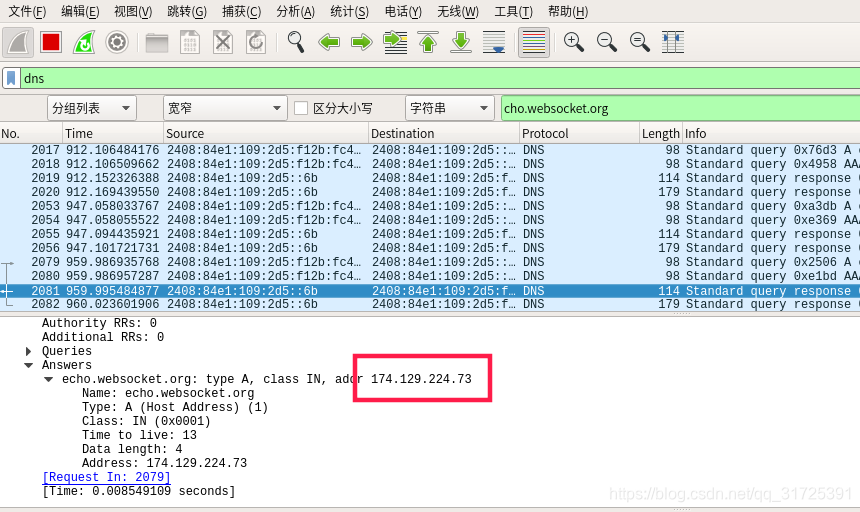Zoom in on packet text

574,42
